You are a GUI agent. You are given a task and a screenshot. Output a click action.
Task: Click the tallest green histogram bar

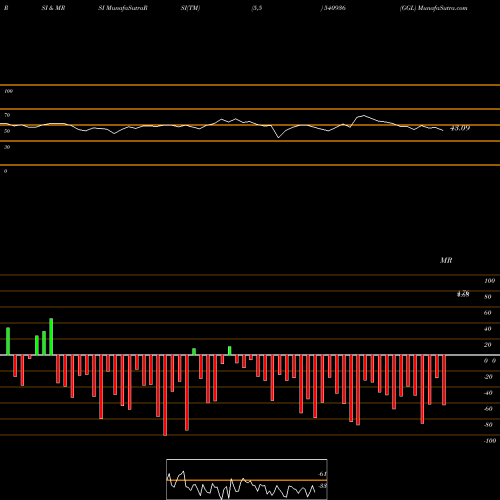(x=51, y=337)
